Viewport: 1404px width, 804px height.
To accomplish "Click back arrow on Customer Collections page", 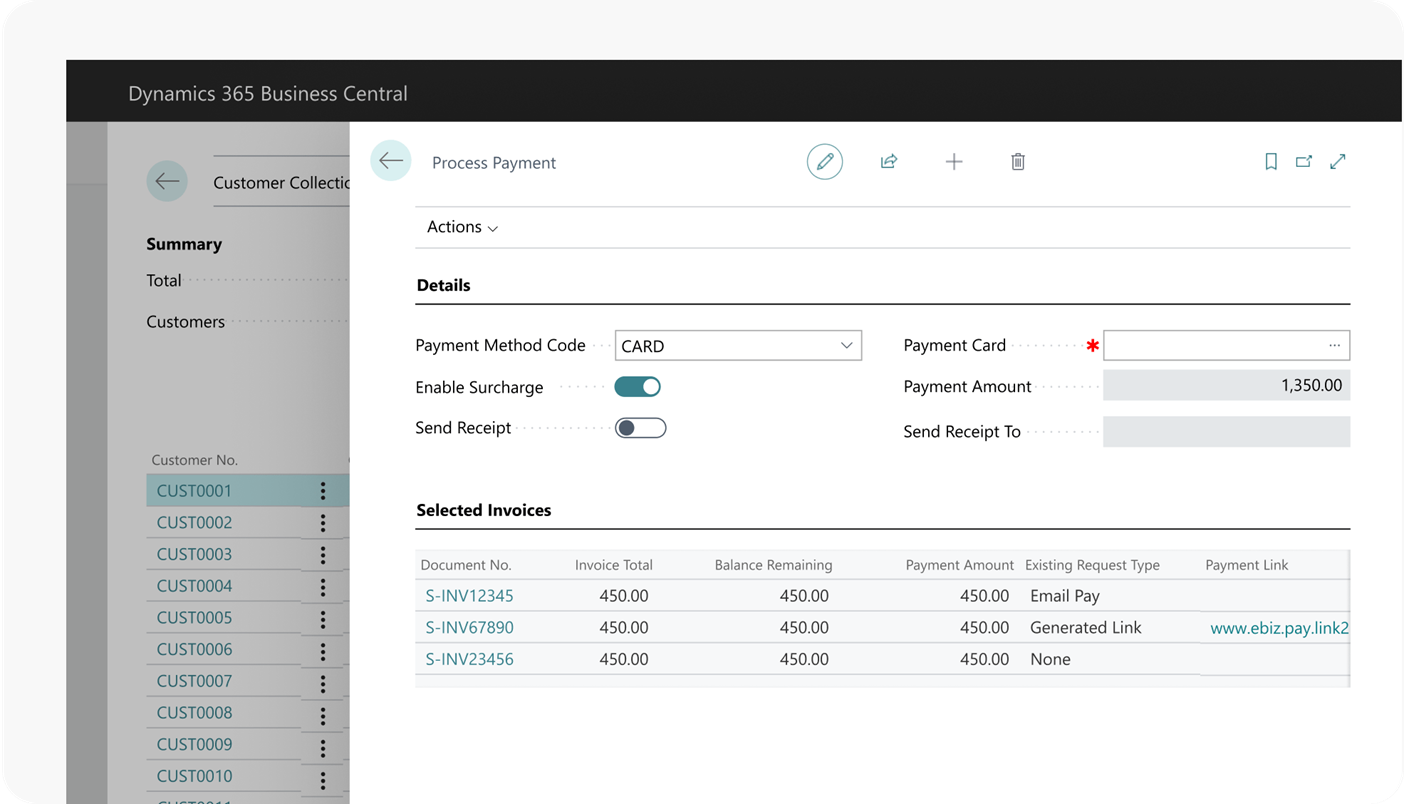I will [167, 182].
